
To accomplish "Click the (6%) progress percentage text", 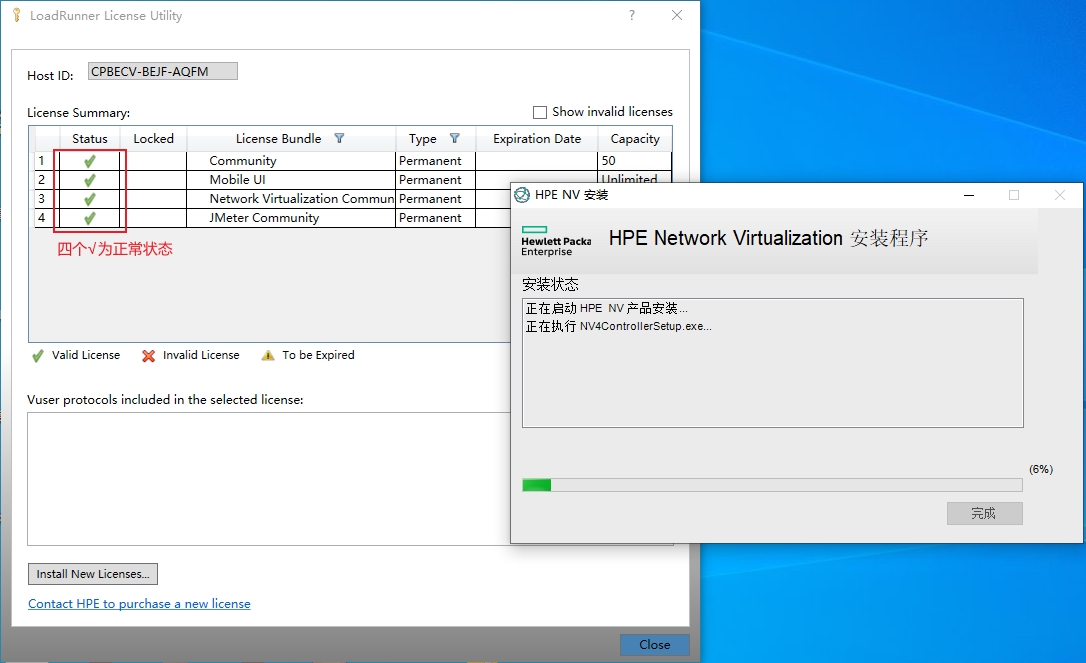I will [x=1041, y=469].
